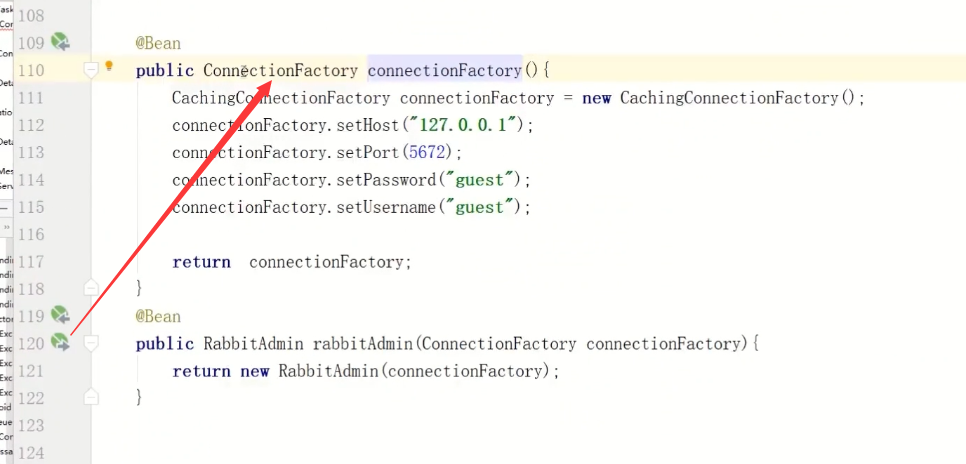
Task: Click line number 111 in gutter
Action: pyautogui.click(x=31, y=98)
